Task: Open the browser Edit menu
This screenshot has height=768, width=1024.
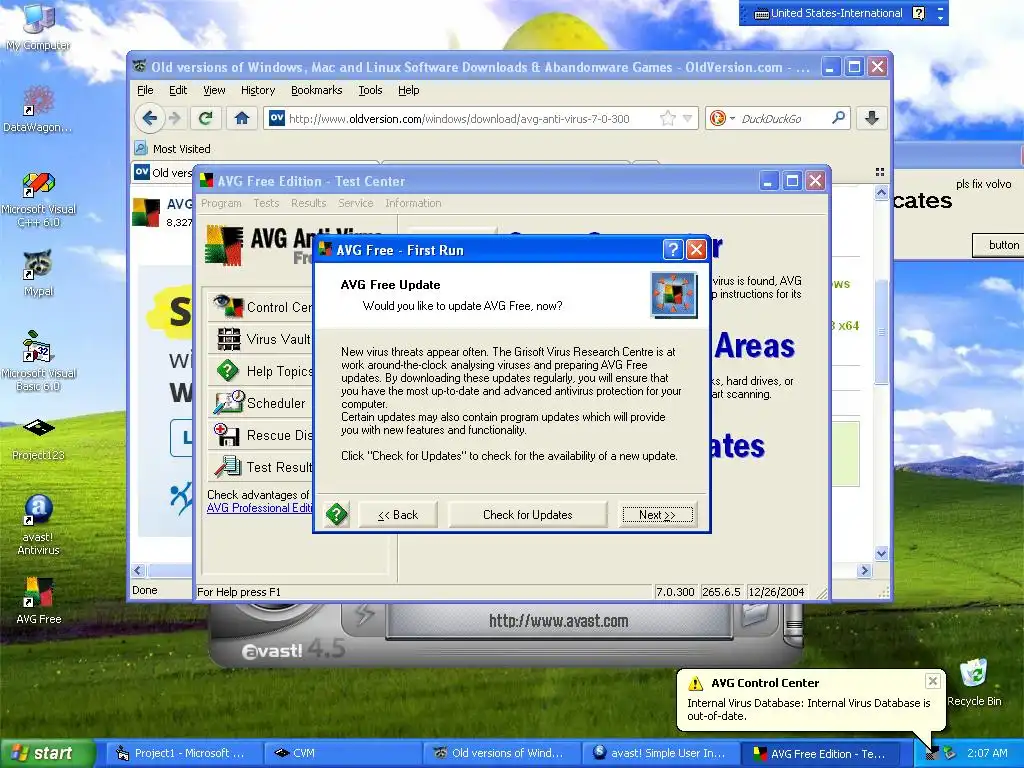Action: click(x=178, y=90)
